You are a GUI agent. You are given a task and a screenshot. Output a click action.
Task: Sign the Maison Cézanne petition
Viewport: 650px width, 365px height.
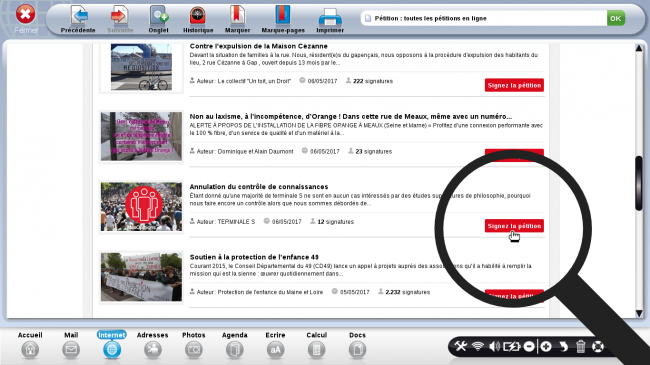point(514,85)
